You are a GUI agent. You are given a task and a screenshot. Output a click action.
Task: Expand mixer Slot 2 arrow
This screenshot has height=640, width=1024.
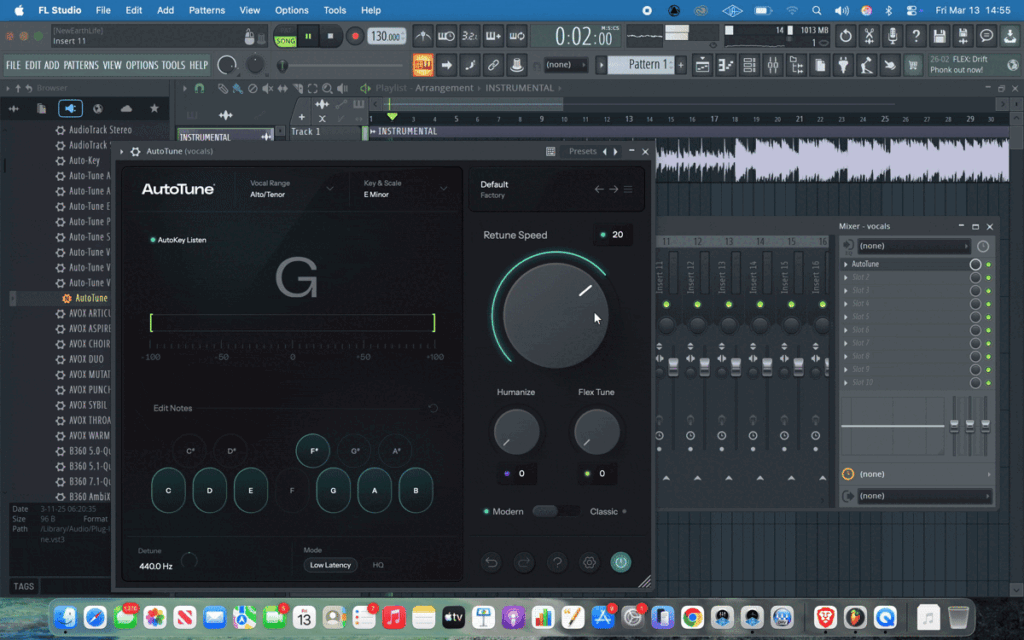coord(846,278)
